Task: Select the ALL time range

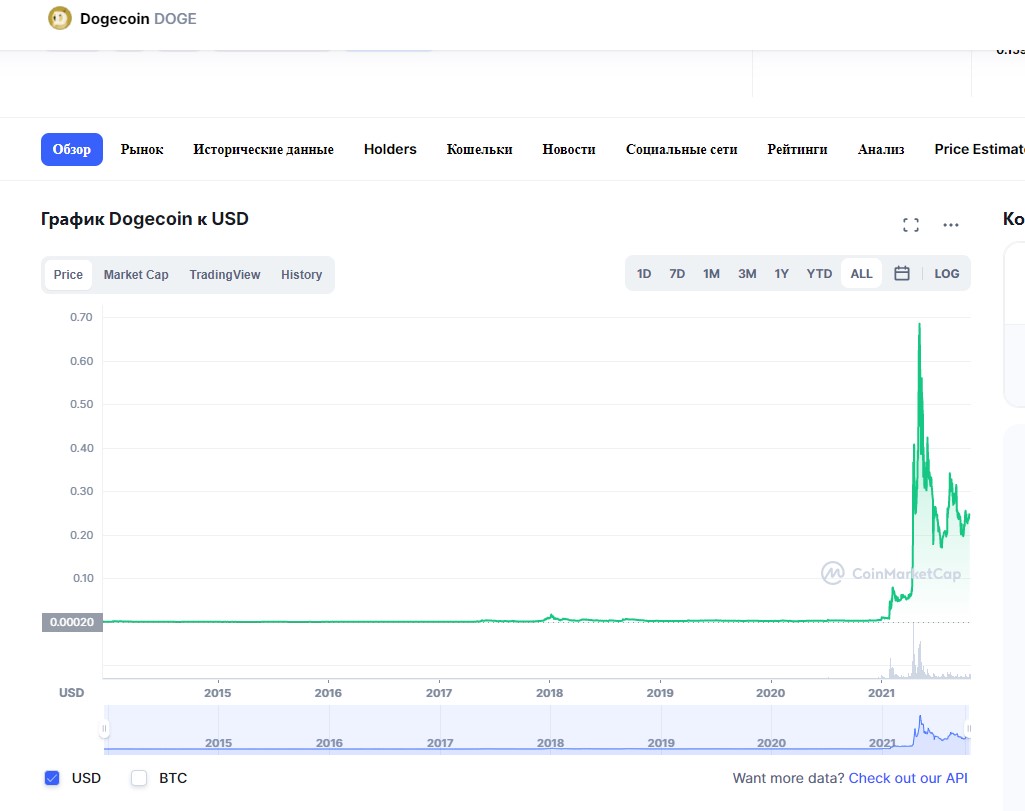Action: pos(862,274)
